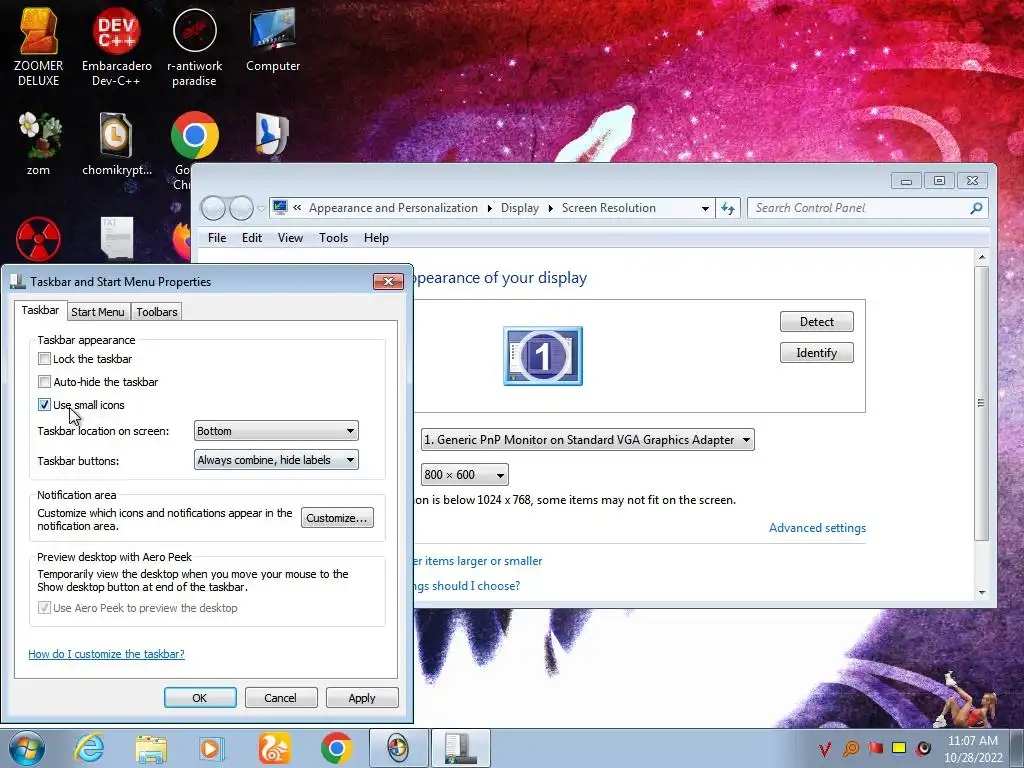Click the Identify button
The image size is (1024, 768).
(x=816, y=353)
